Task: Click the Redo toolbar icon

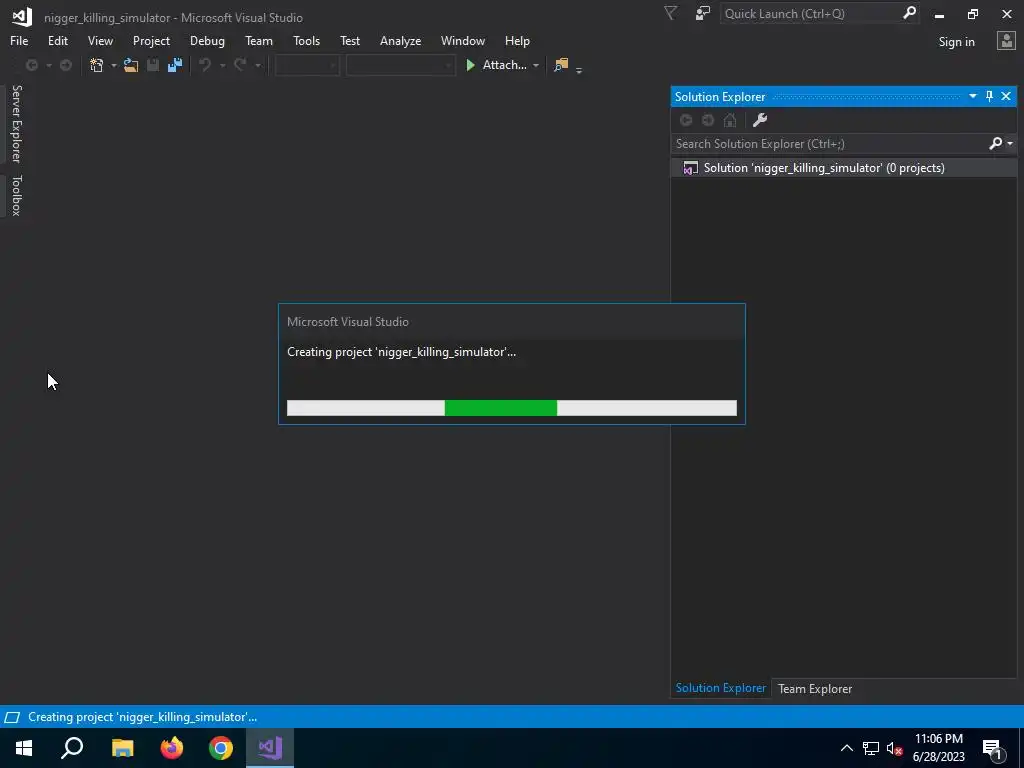Action: click(240, 65)
